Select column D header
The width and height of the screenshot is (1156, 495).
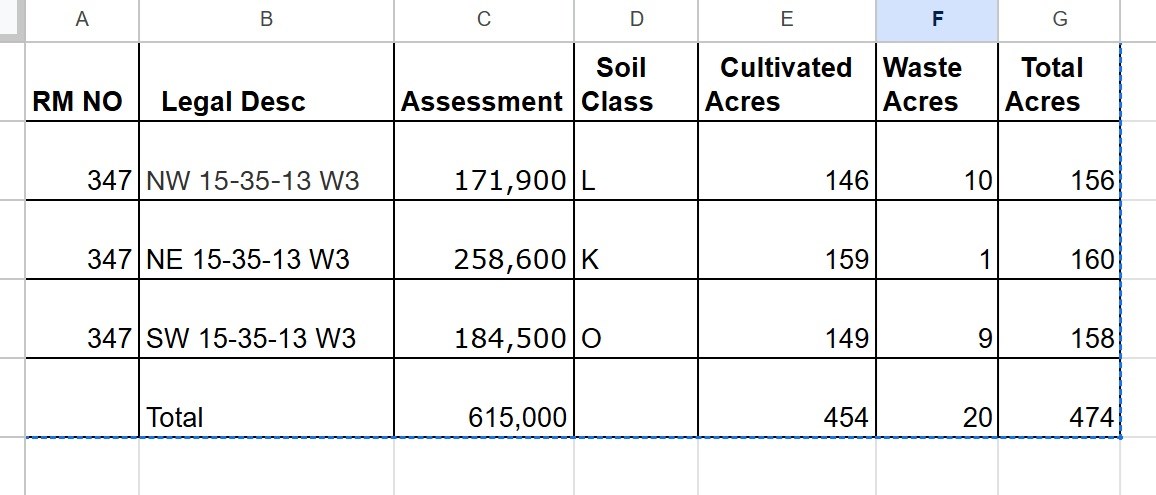point(636,20)
